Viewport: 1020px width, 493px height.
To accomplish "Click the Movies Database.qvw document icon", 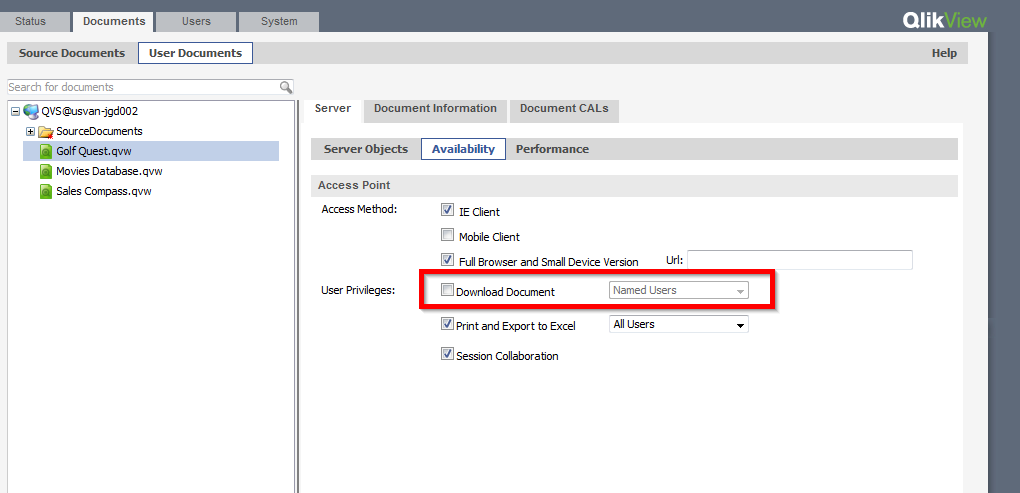I will [46, 172].
